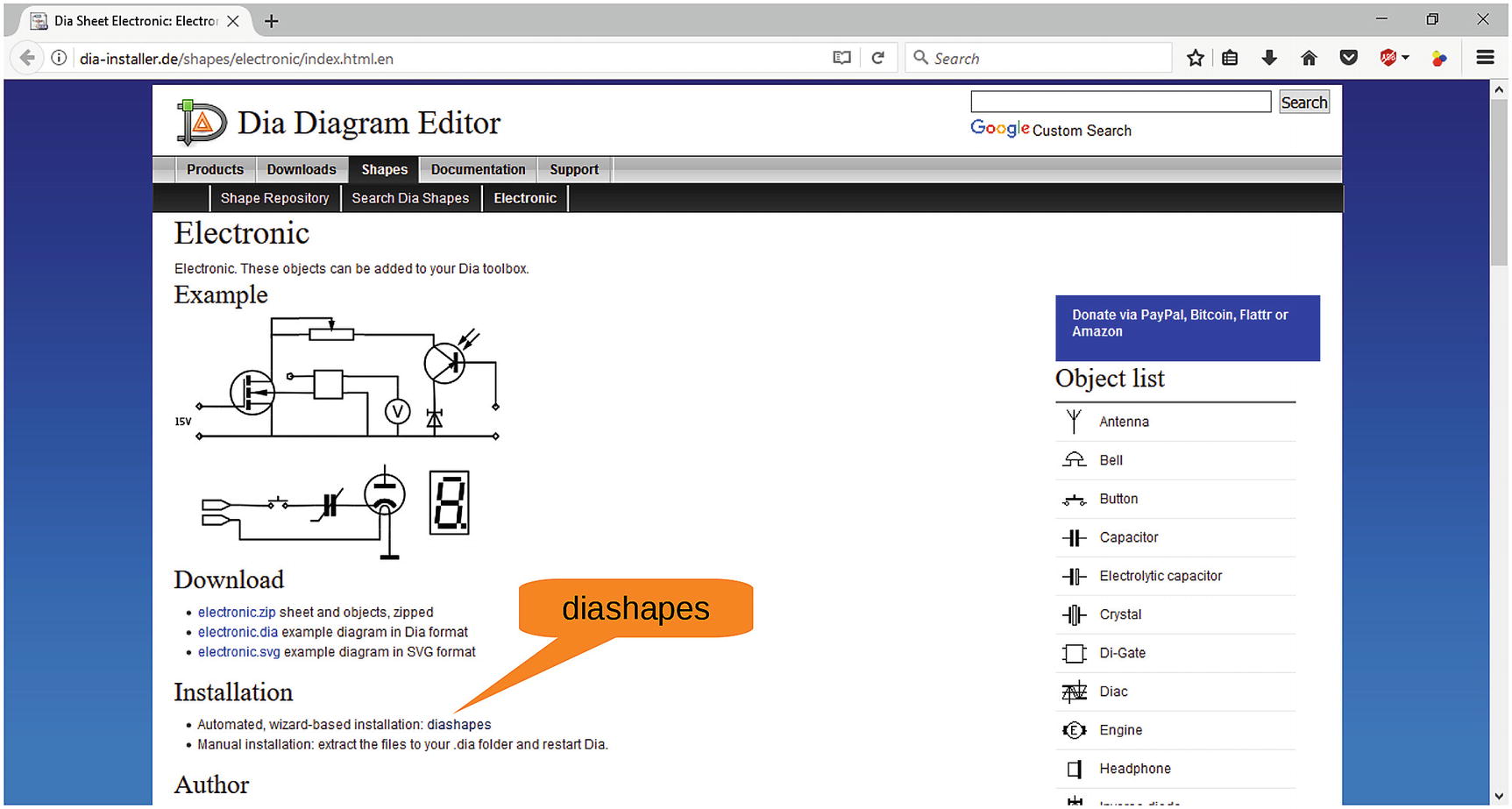Open the Adblock Plus extension icon

(1388, 58)
